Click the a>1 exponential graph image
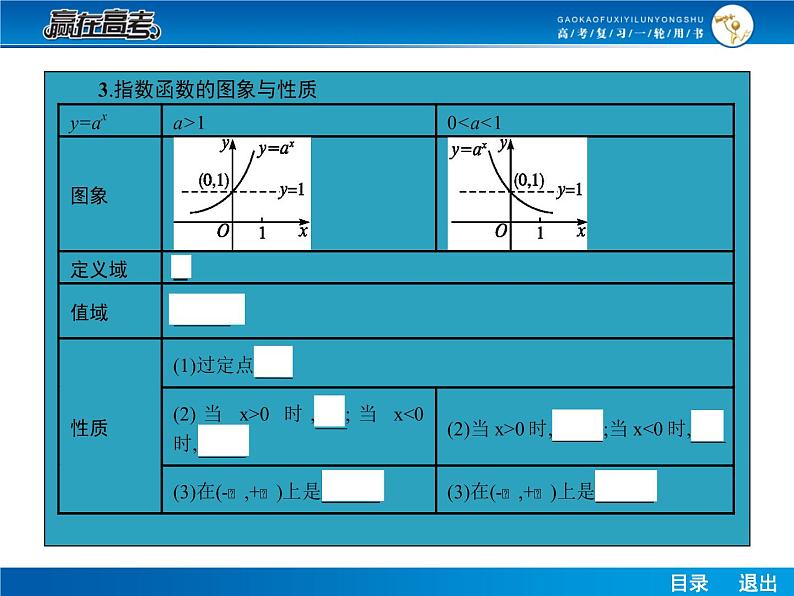Viewport: 794px width, 596px height. coord(242,193)
